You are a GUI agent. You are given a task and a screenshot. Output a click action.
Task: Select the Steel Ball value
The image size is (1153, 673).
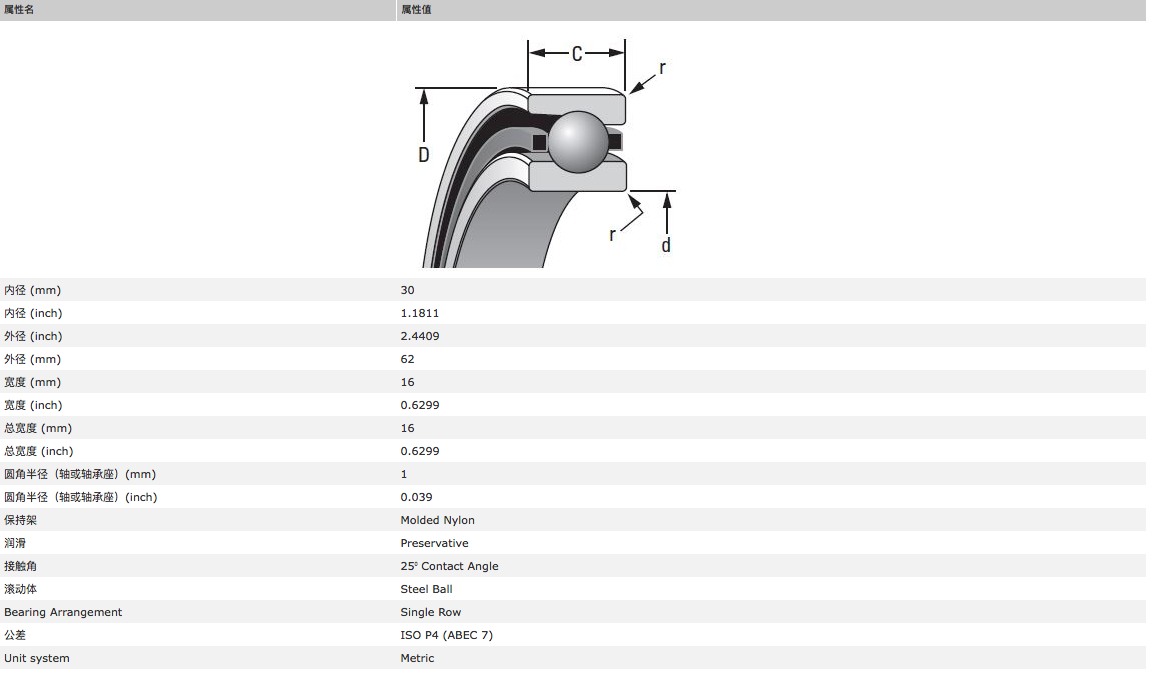[x=426, y=589]
